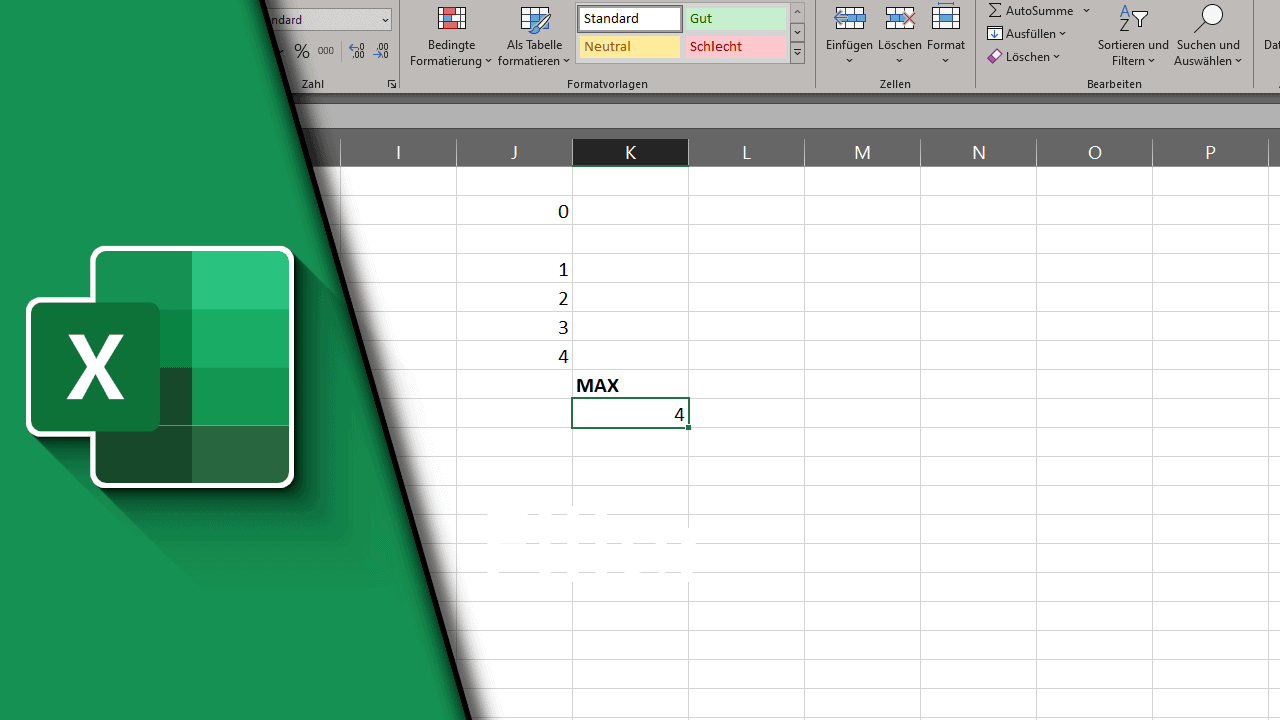1280x720 pixels.
Task: Open Suchen und Auswählen menu
Action: tap(1208, 37)
